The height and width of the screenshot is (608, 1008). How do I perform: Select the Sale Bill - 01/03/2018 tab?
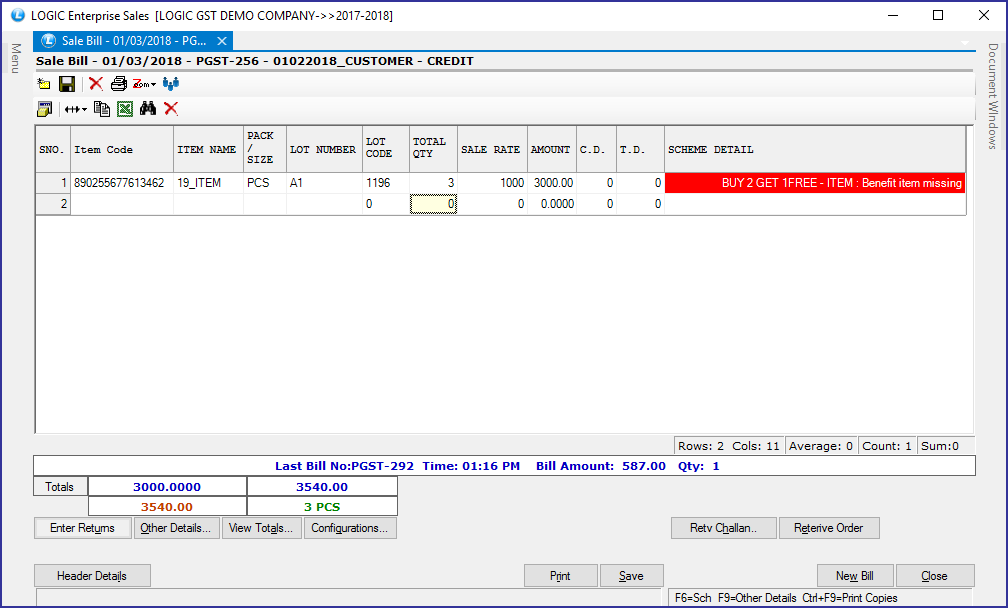134,41
